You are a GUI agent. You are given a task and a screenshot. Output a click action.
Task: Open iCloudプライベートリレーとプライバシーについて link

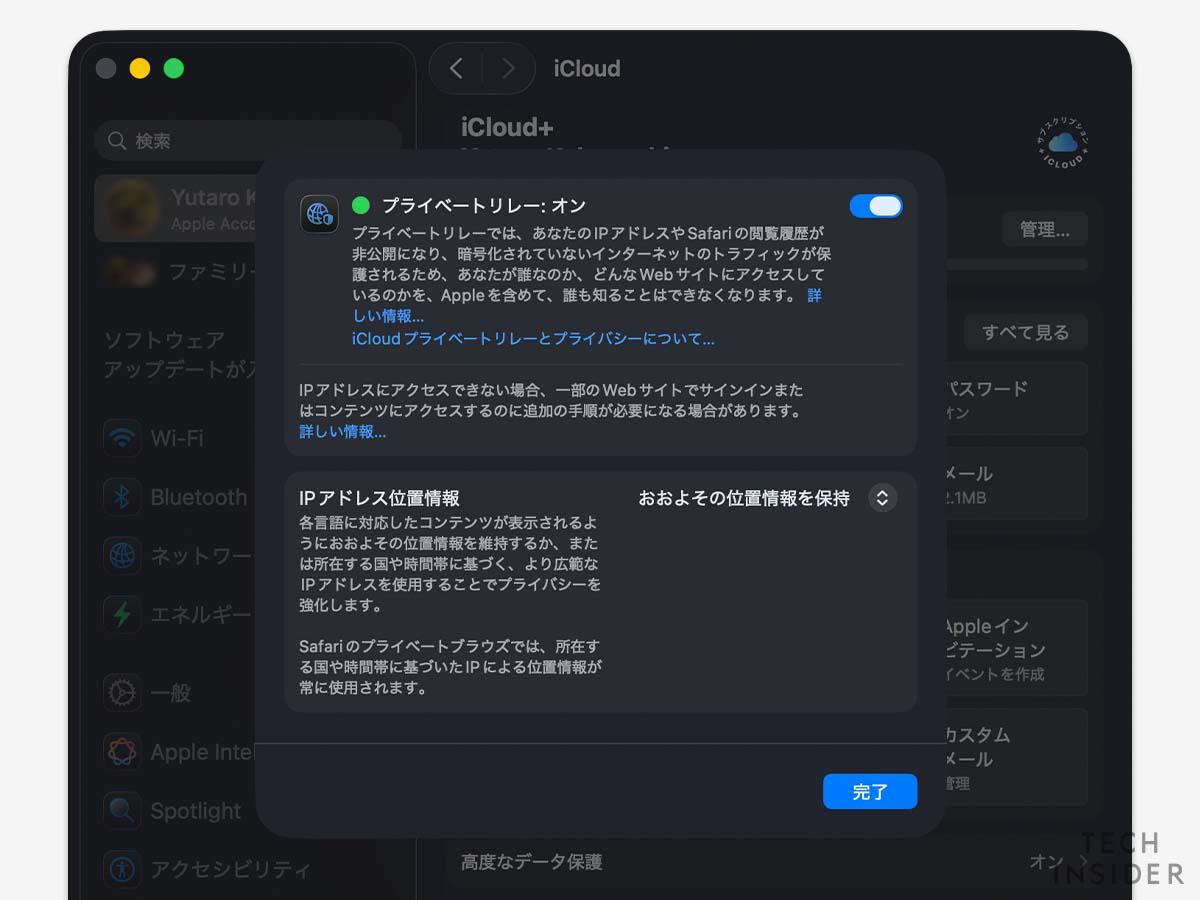(x=533, y=339)
